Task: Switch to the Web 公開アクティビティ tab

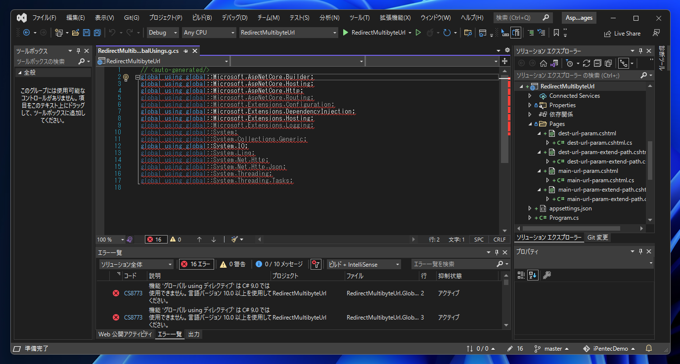Action: click(x=125, y=334)
